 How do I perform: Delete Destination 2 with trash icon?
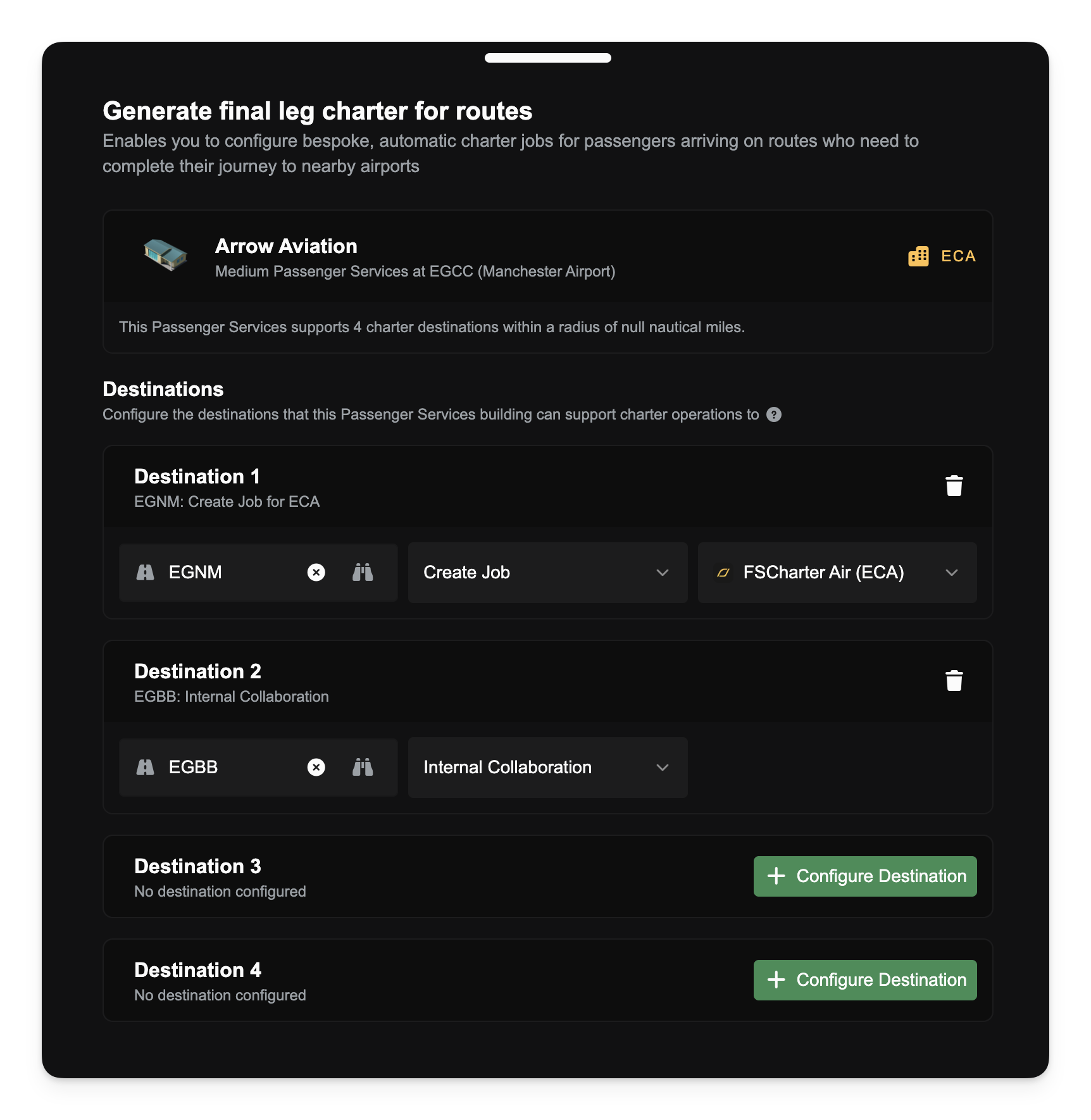pos(954,681)
